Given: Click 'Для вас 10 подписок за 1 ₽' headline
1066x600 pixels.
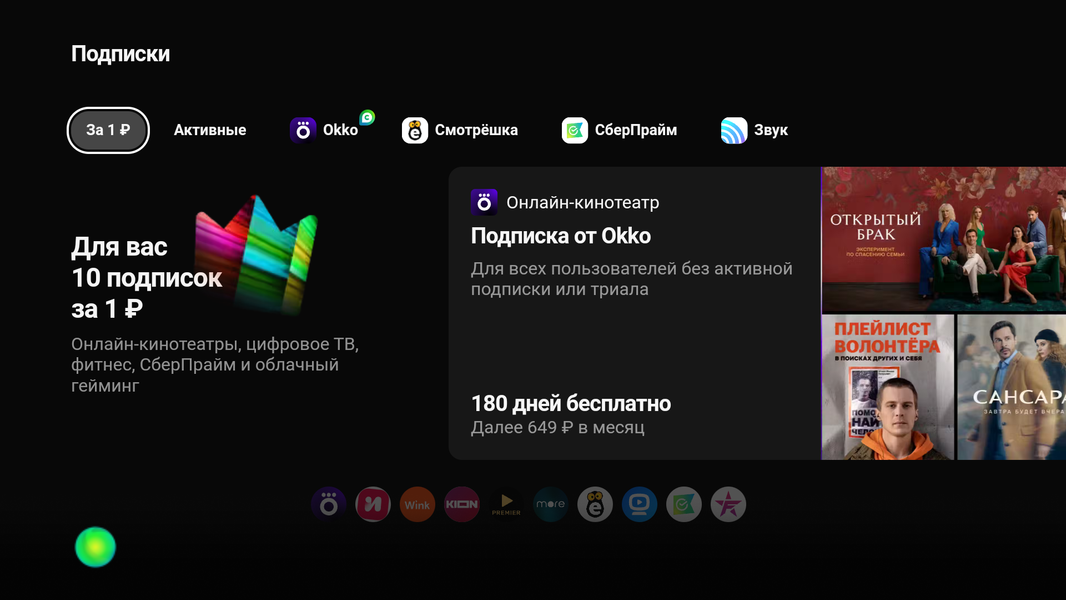Looking at the screenshot, I should pos(146,278).
